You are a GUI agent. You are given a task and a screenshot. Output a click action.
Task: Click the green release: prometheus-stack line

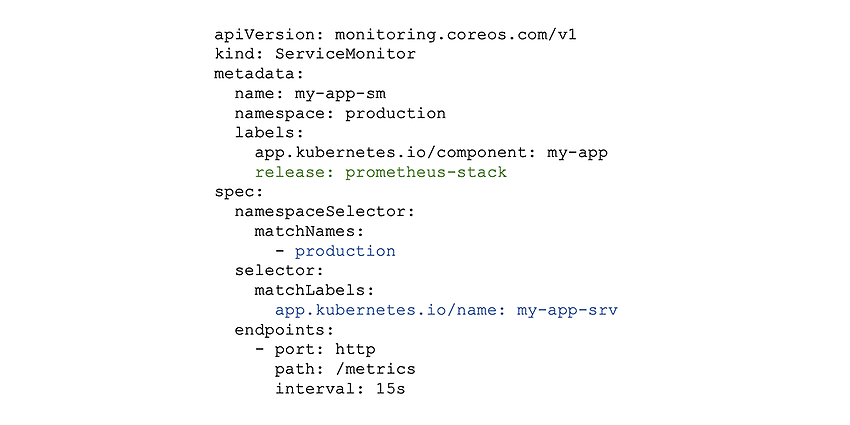pos(381,173)
